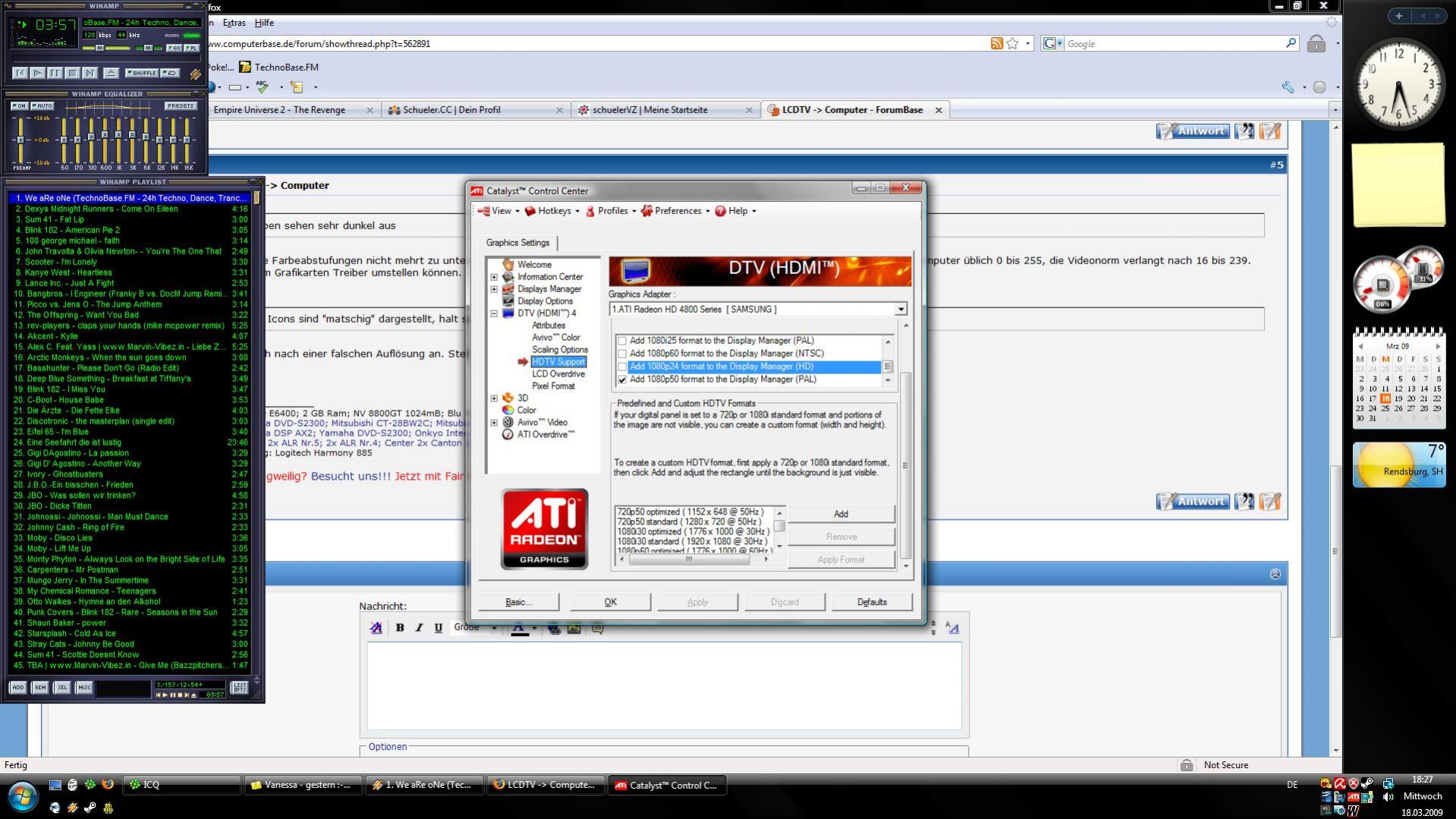Expand Avivo Video tree node

click(494, 423)
